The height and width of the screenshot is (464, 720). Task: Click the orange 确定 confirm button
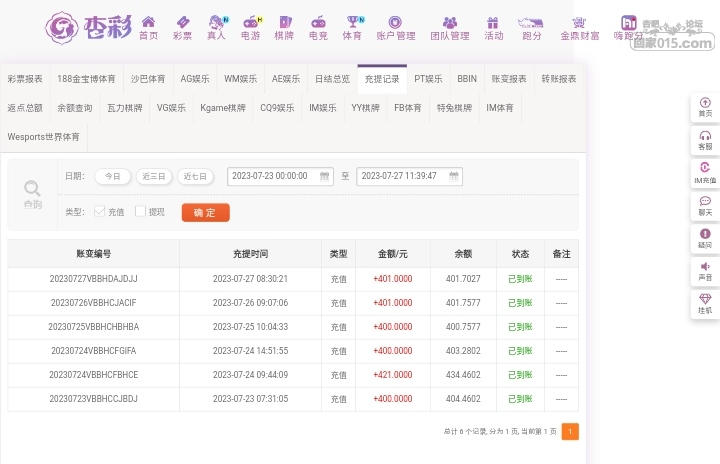coord(206,212)
